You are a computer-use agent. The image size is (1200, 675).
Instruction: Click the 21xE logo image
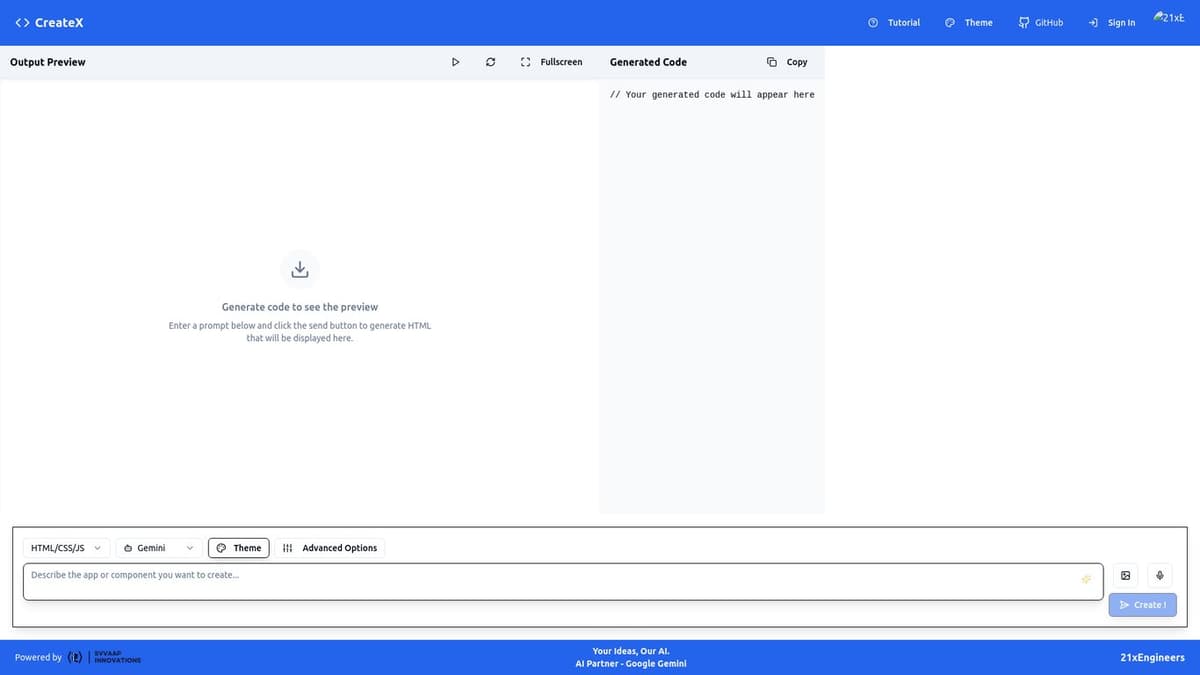(x=1168, y=18)
